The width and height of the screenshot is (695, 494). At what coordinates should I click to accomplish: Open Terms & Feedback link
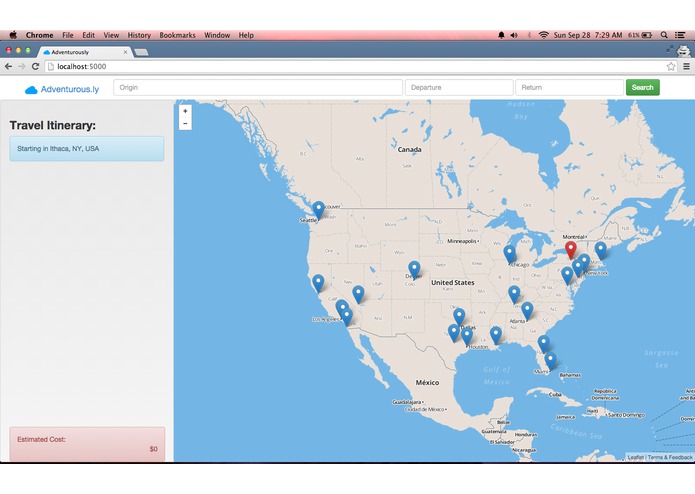click(x=670, y=457)
